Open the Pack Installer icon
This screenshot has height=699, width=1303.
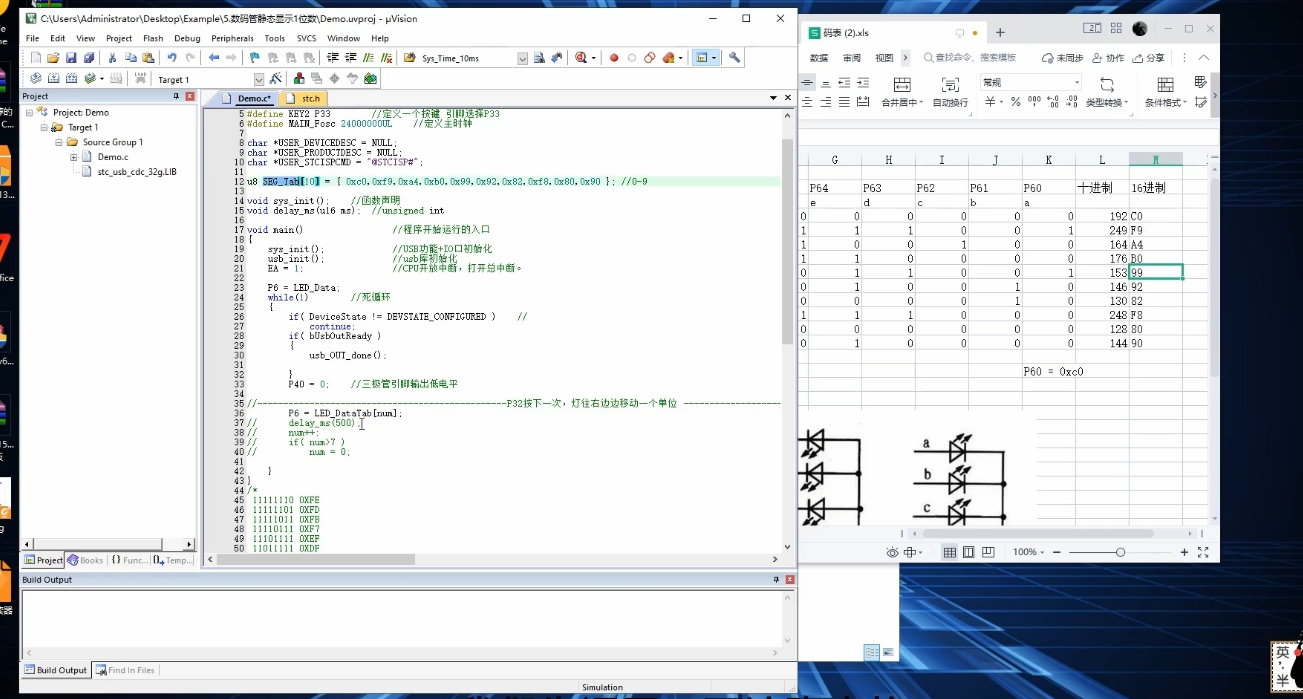pos(370,78)
